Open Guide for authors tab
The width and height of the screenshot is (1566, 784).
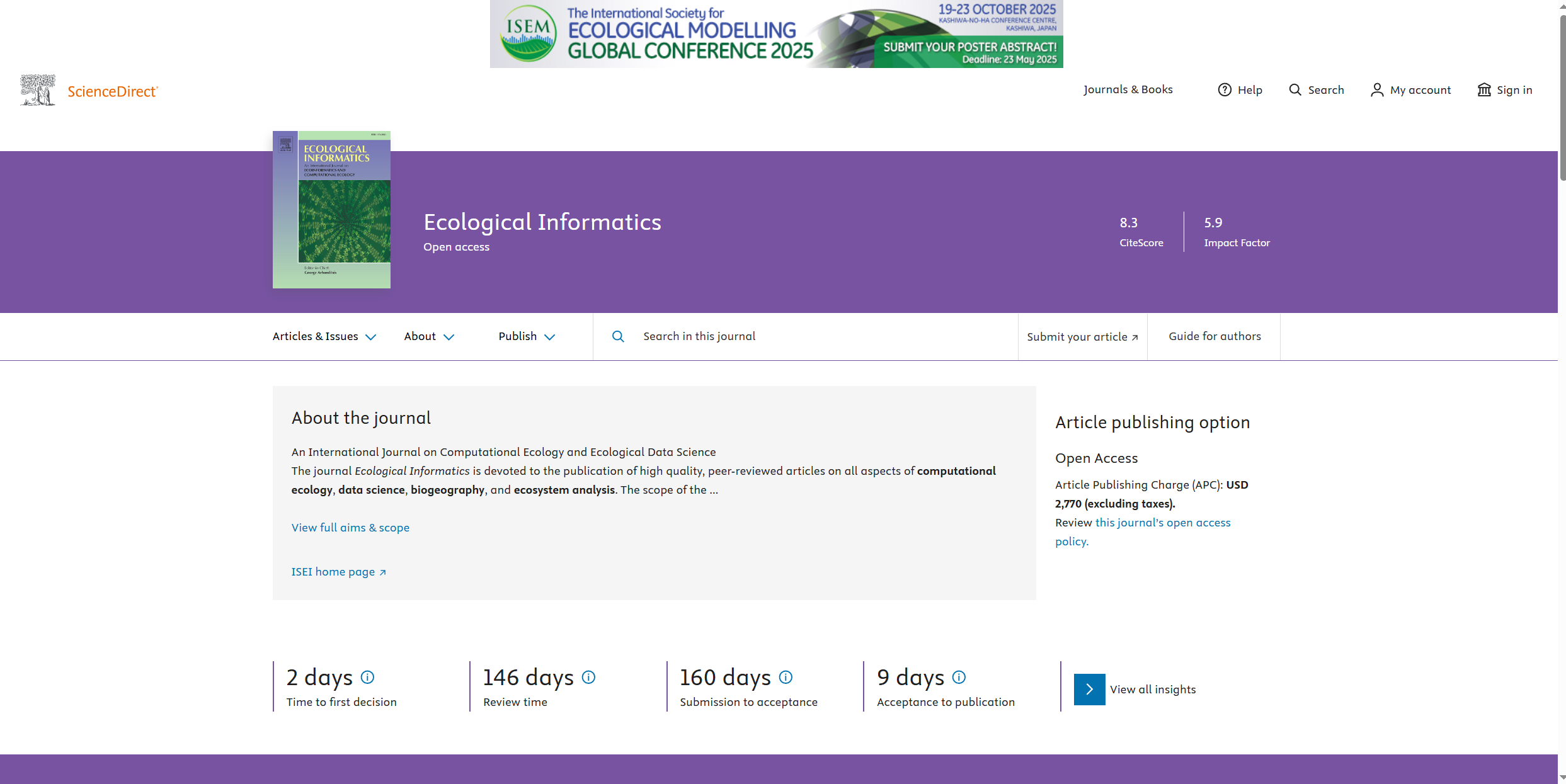coord(1214,336)
